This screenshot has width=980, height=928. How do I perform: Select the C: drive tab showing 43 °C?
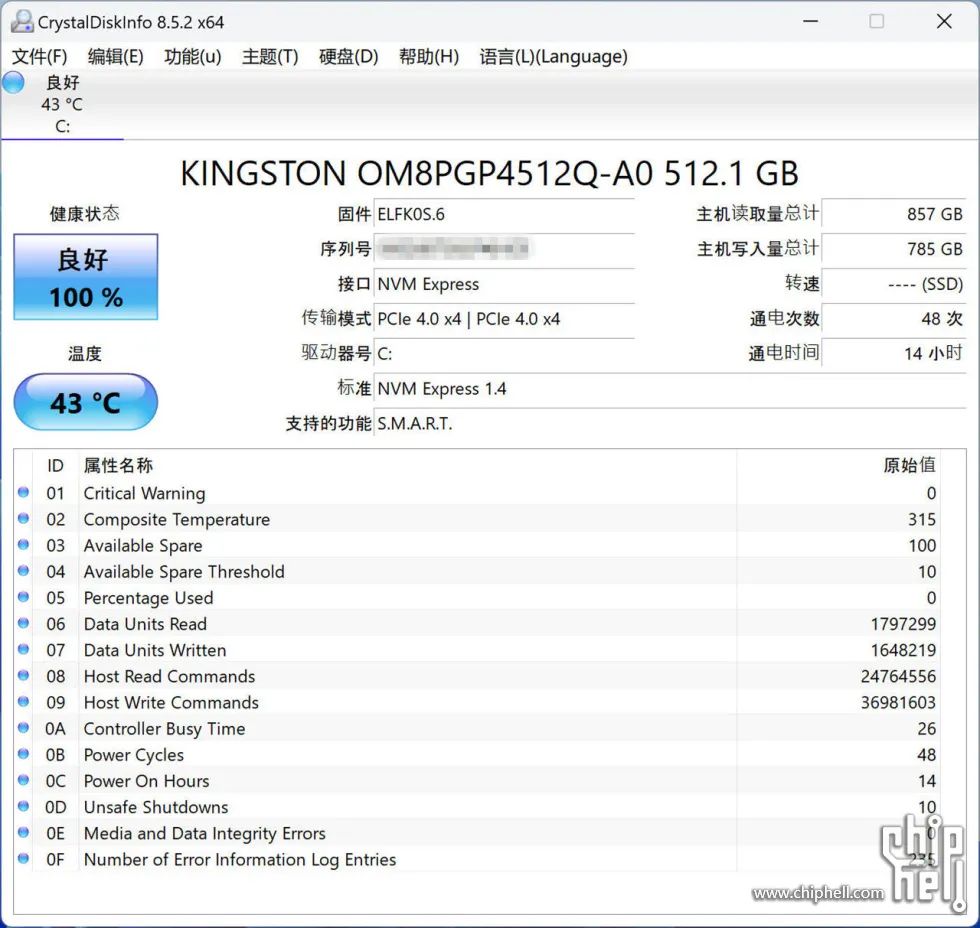point(62,104)
